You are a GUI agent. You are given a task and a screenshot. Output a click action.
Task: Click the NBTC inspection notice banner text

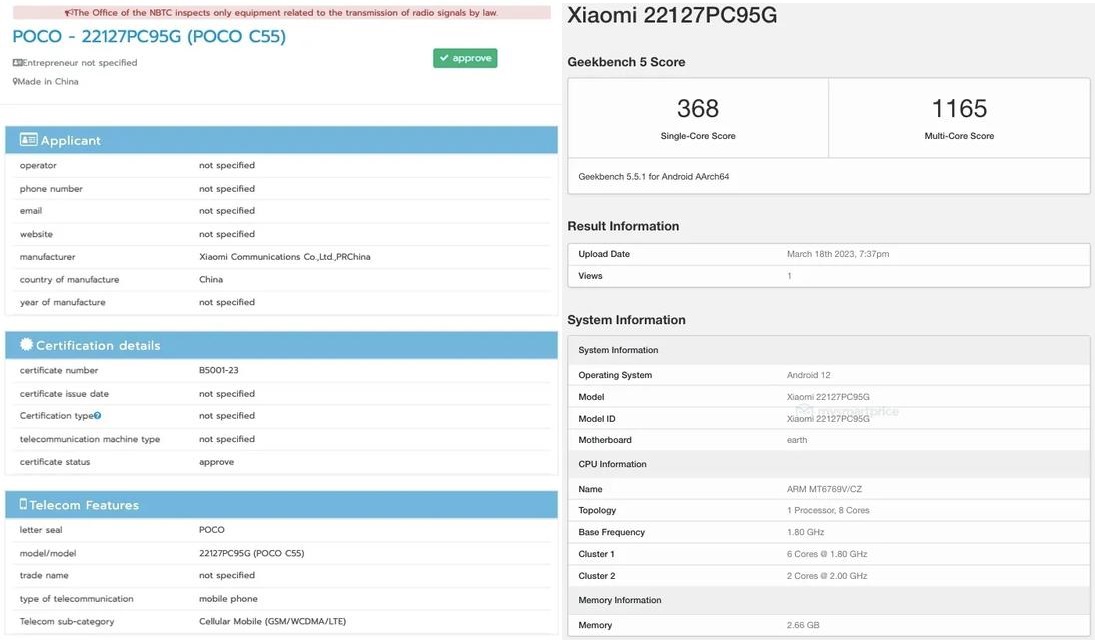point(286,13)
